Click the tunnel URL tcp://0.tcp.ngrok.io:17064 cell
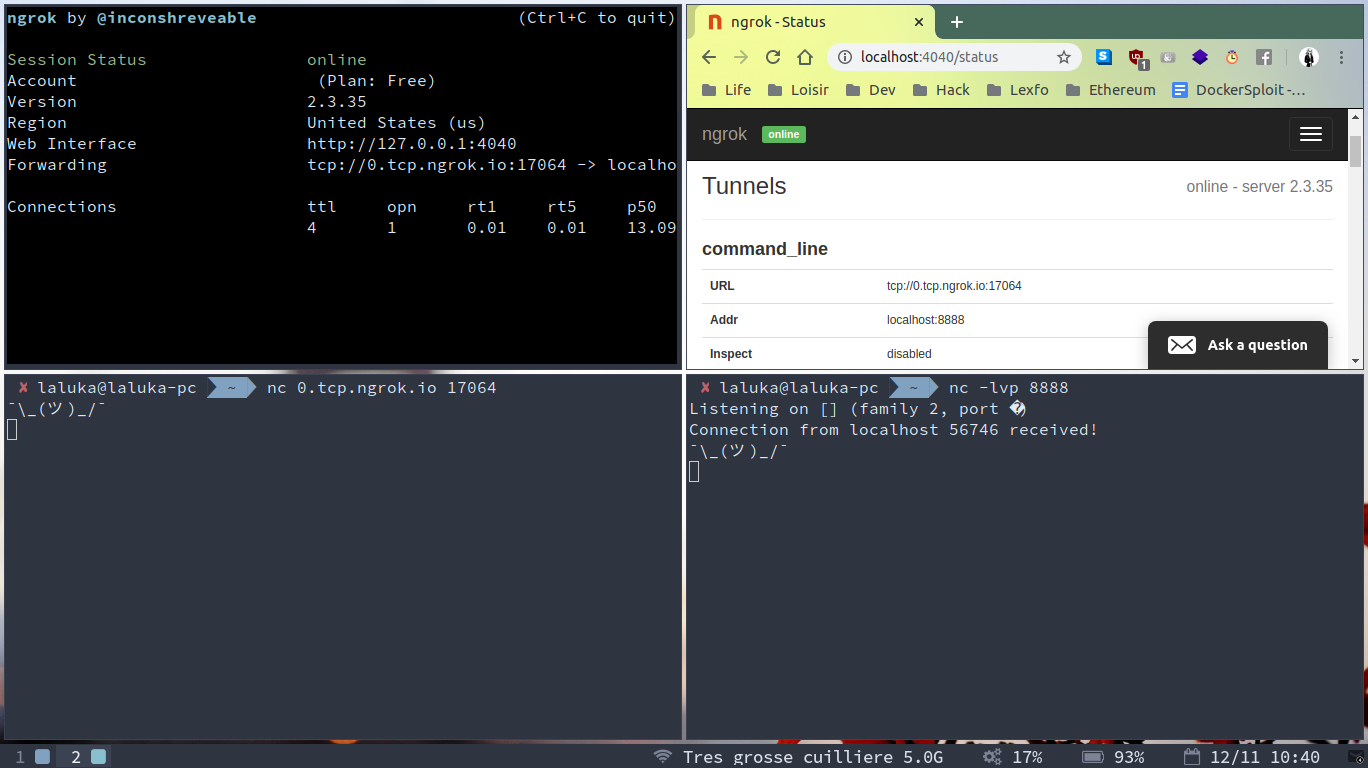 pos(954,286)
